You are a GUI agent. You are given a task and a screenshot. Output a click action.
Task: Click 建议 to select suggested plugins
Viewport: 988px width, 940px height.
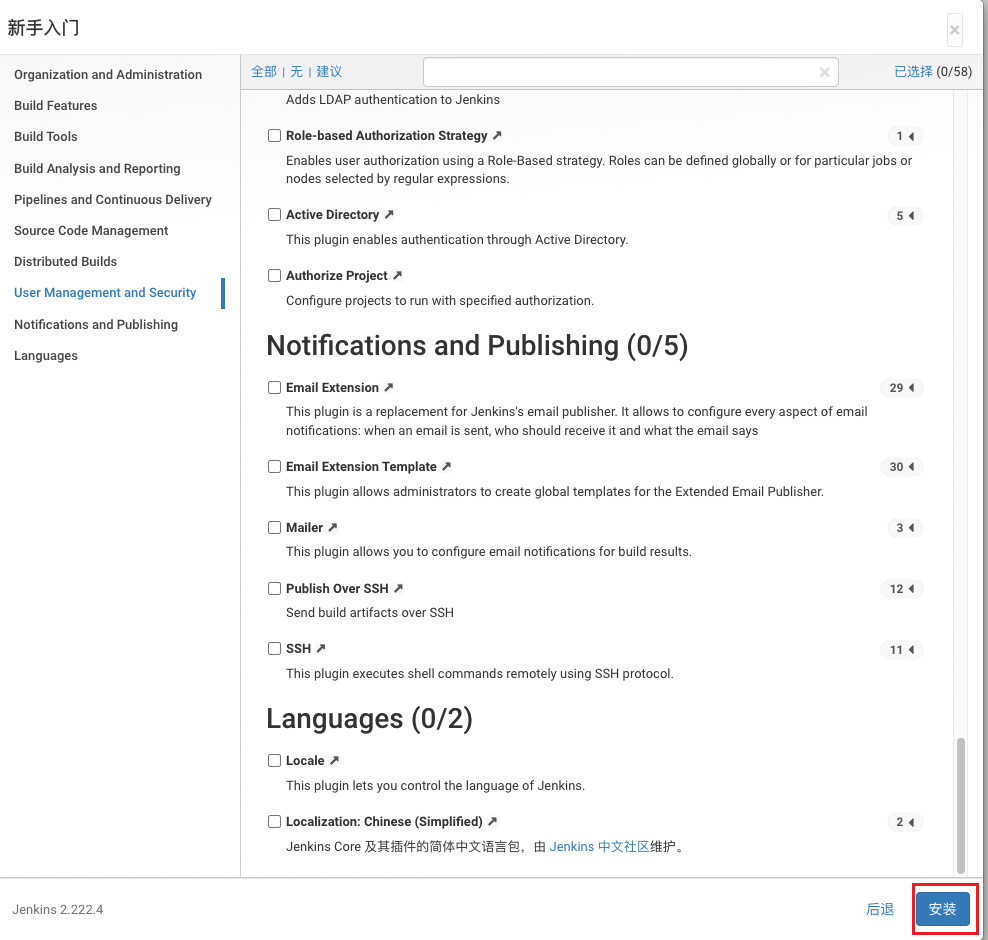pyautogui.click(x=329, y=72)
